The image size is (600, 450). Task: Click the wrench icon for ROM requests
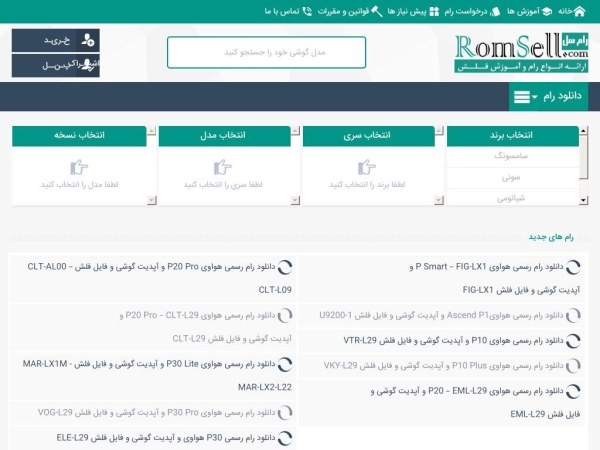click(493, 11)
